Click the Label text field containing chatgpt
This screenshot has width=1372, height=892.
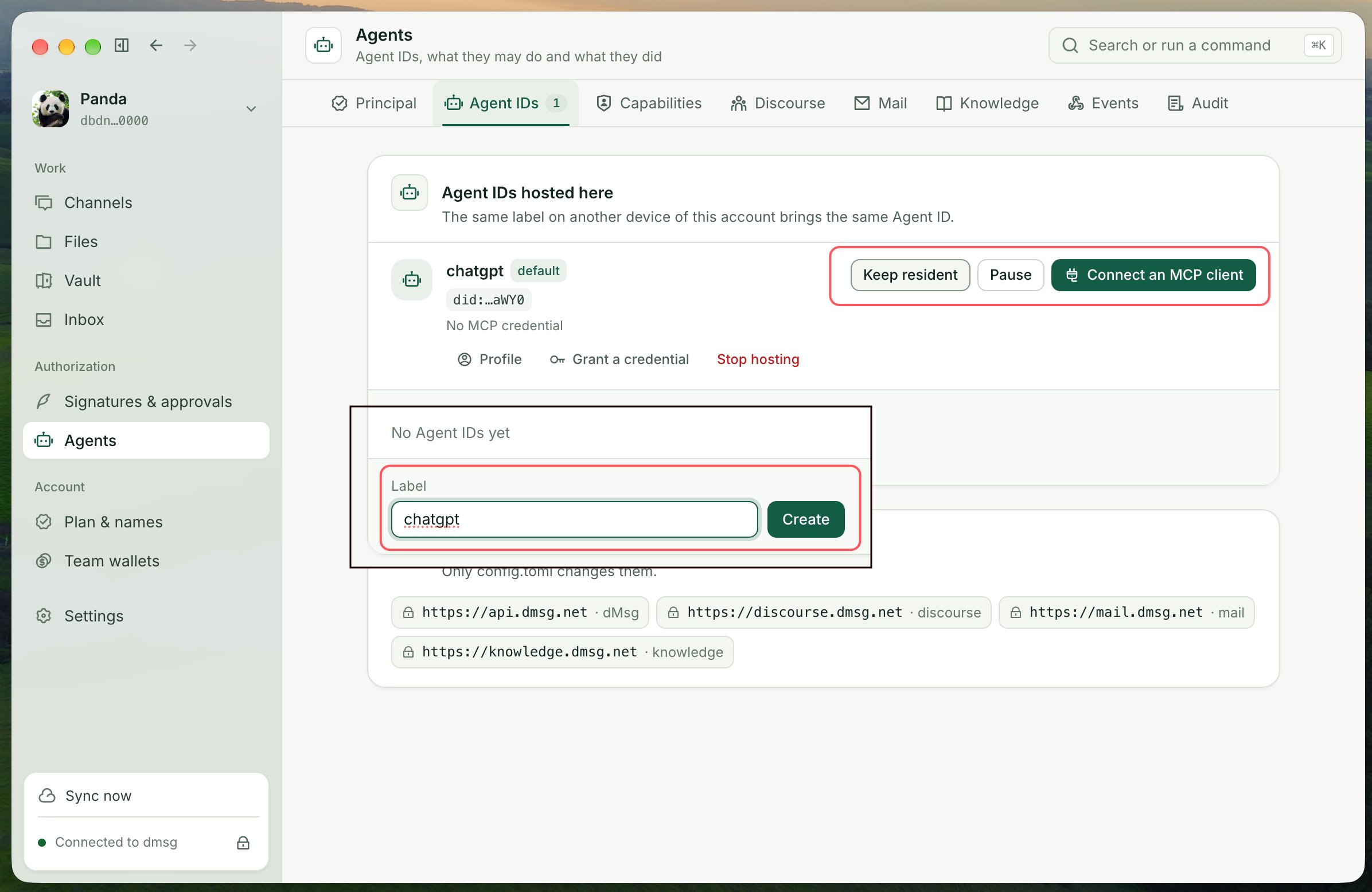(x=574, y=519)
